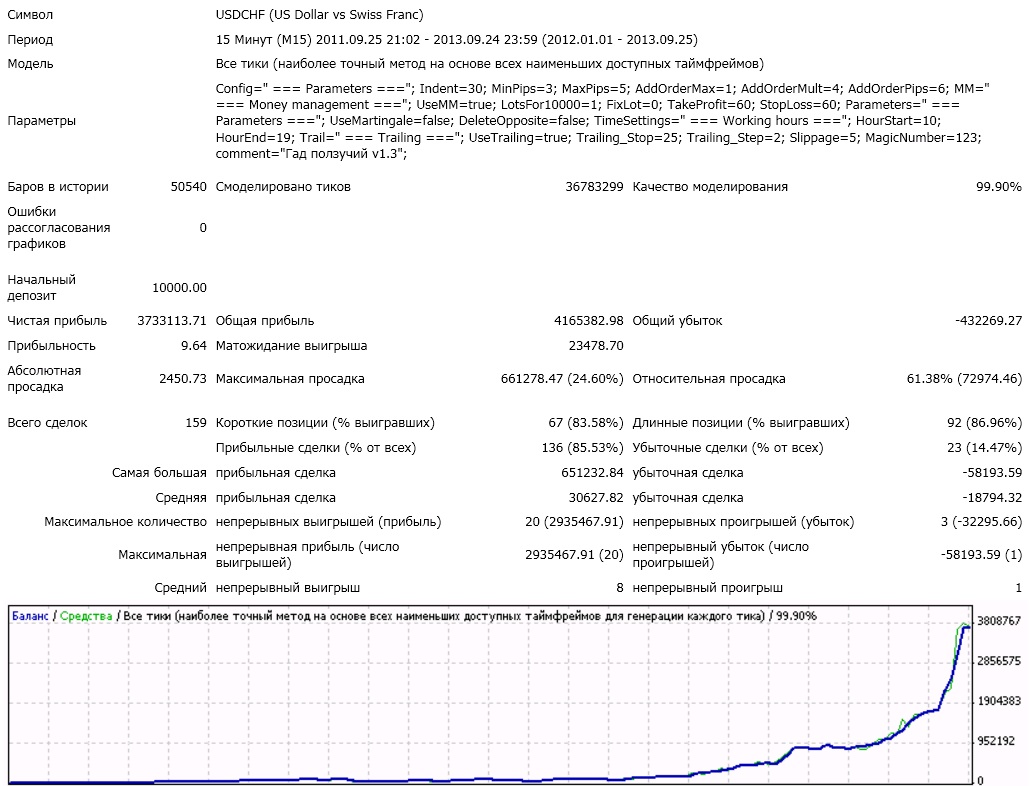Select max consecutive profit value 2935467.91 (20)

point(574,555)
